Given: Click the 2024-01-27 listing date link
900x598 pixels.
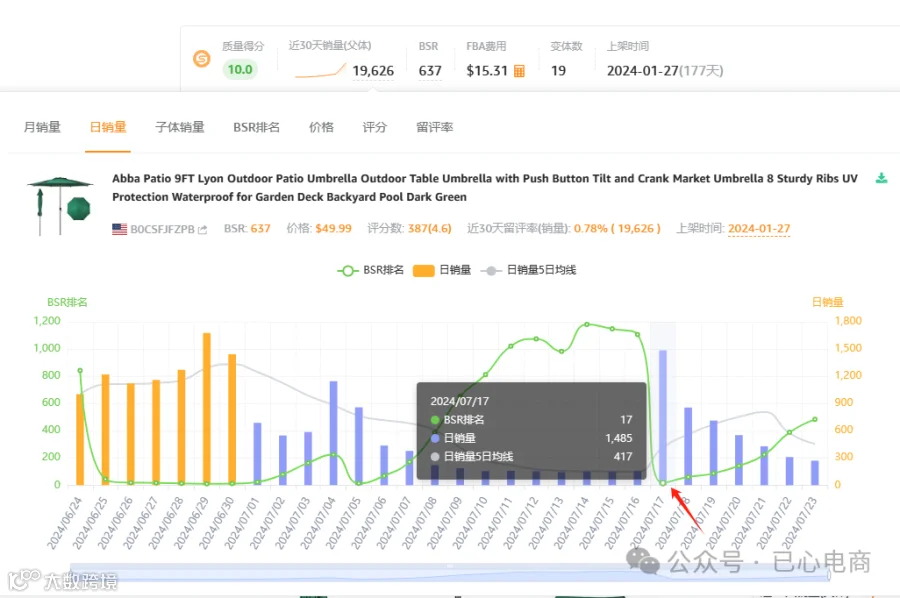Looking at the screenshot, I should 759,228.
